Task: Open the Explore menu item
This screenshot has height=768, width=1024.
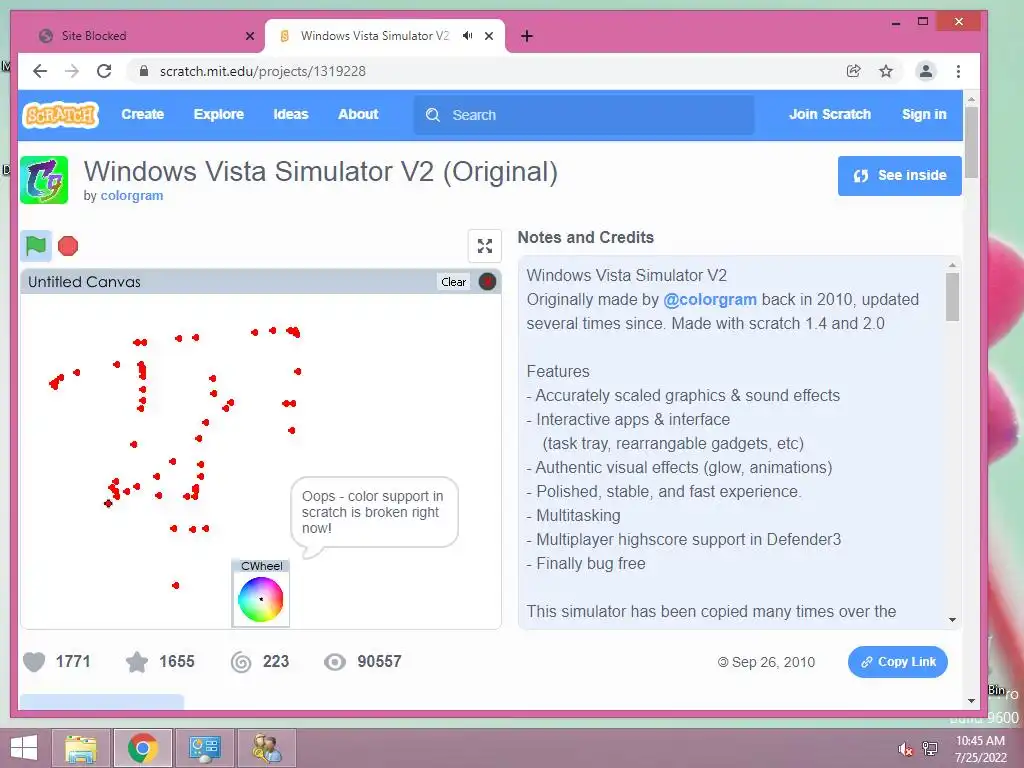Action: pyautogui.click(x=219, y=114)
